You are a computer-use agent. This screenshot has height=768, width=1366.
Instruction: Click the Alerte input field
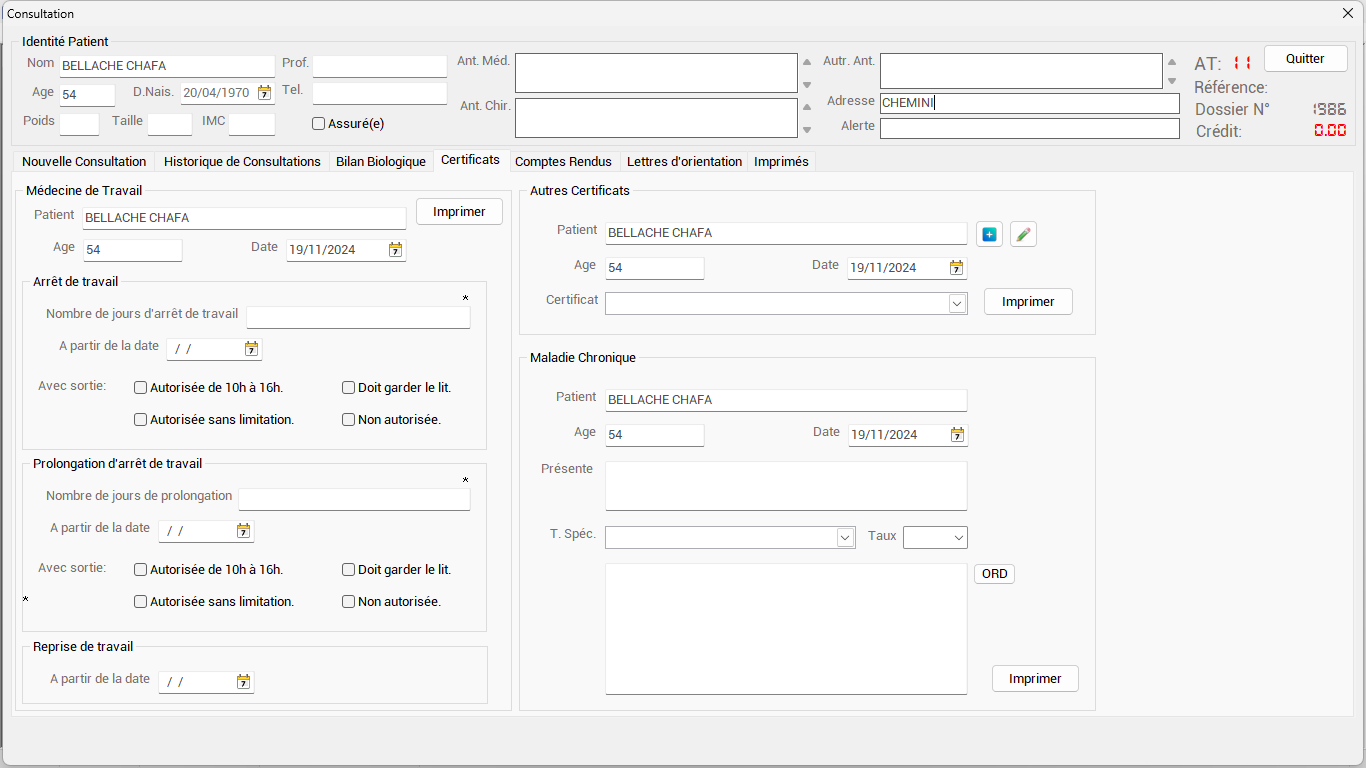pos(1029,128)
